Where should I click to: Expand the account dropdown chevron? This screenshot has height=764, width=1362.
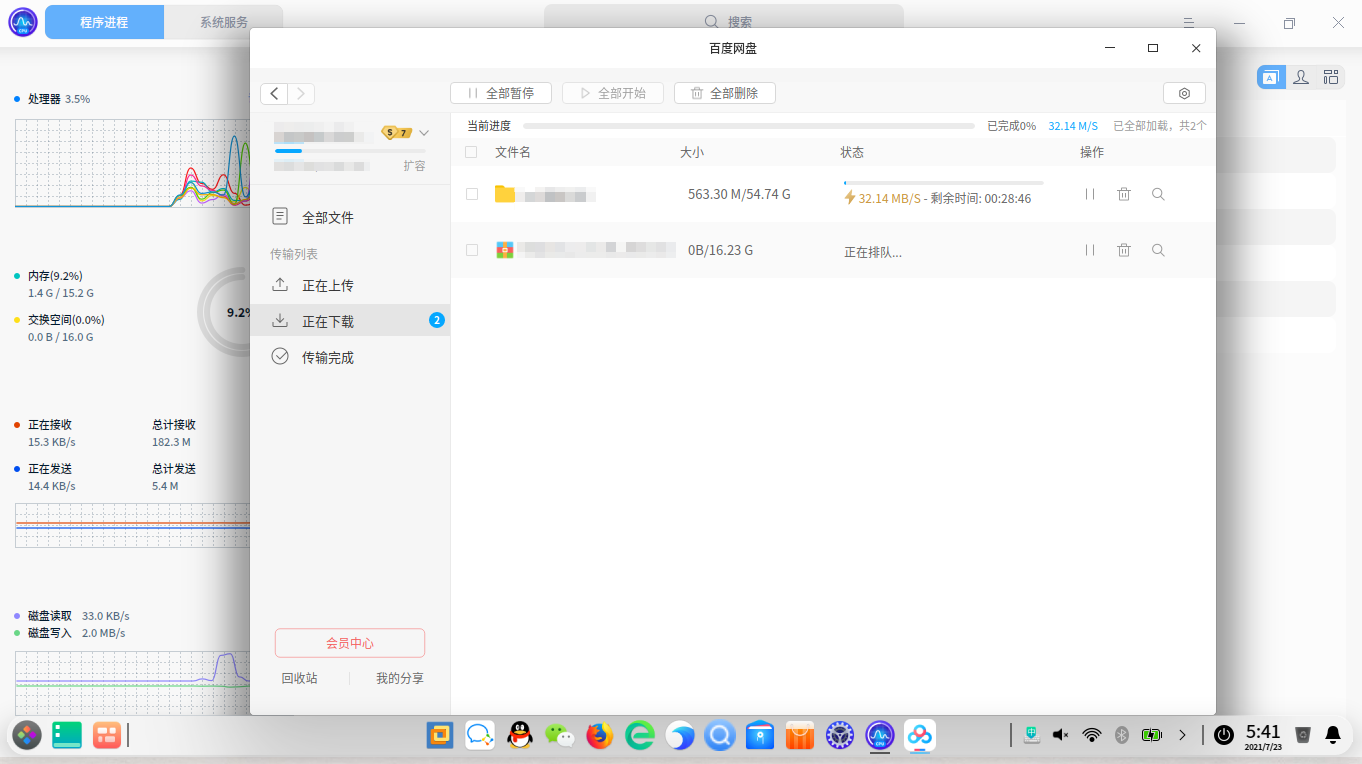pos(424,133)
